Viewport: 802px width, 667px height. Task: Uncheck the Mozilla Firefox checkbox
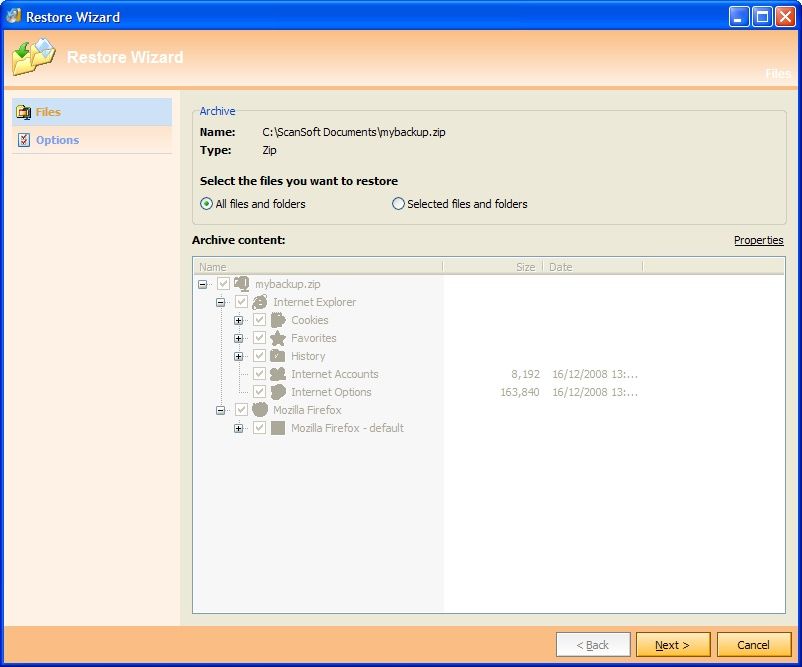pos(241,410)
